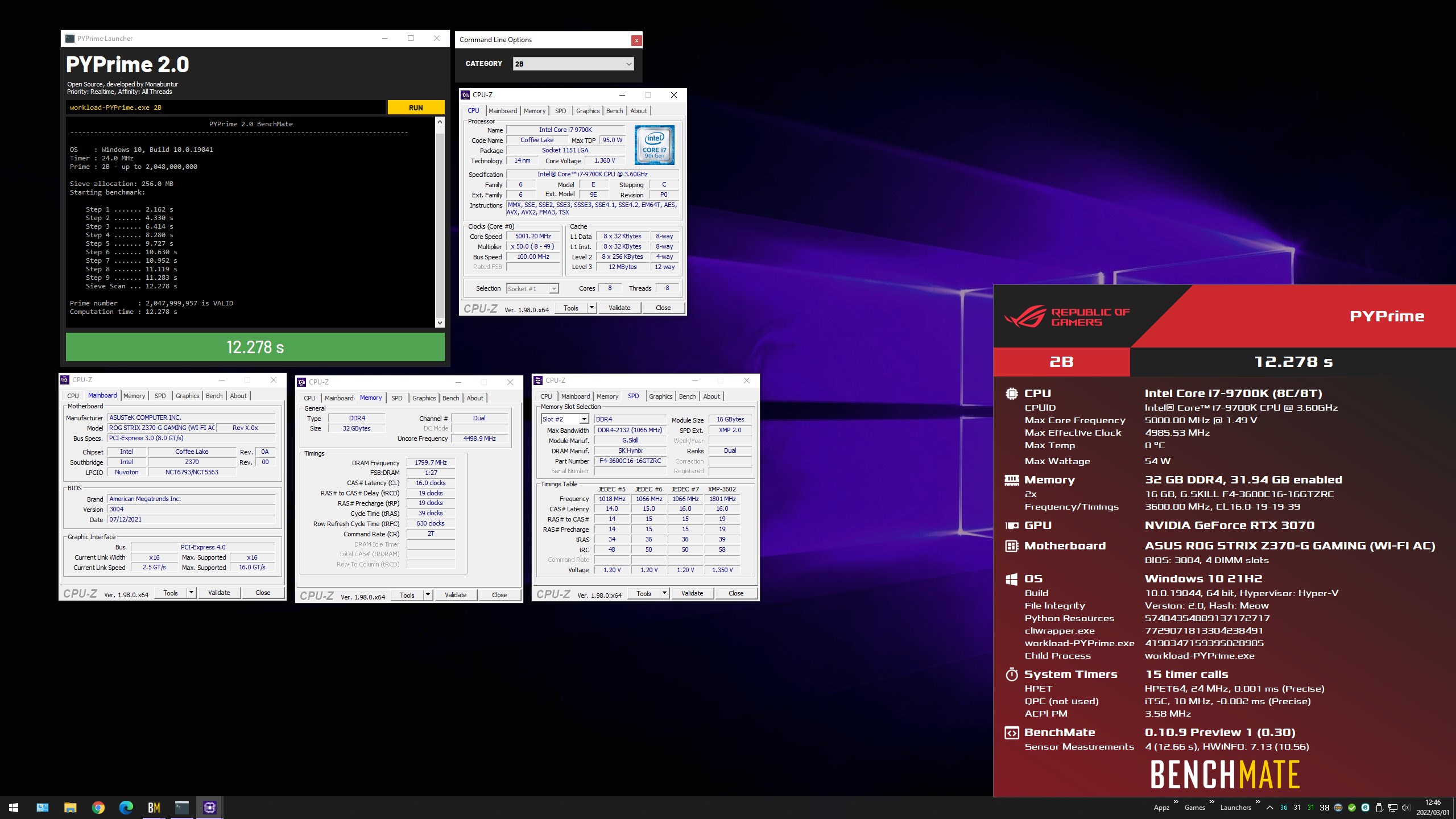
Task: Switch to the PYPrime console taskbar icon
Action: [181, 807]
